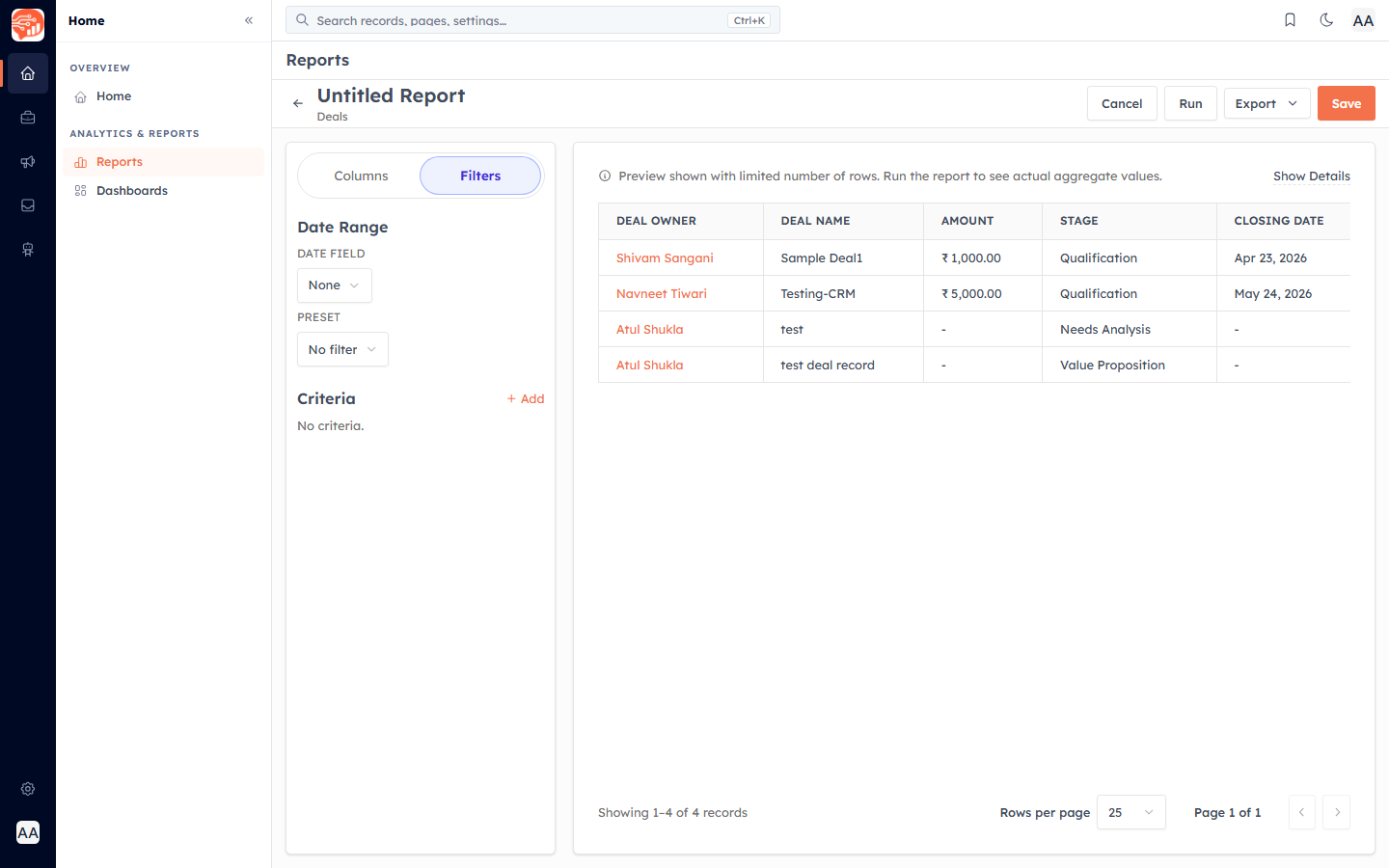The width and height of the screenshot is (1389, 868).
Task: Open the support agent icon in rail
Action: [x=28, y=250]
